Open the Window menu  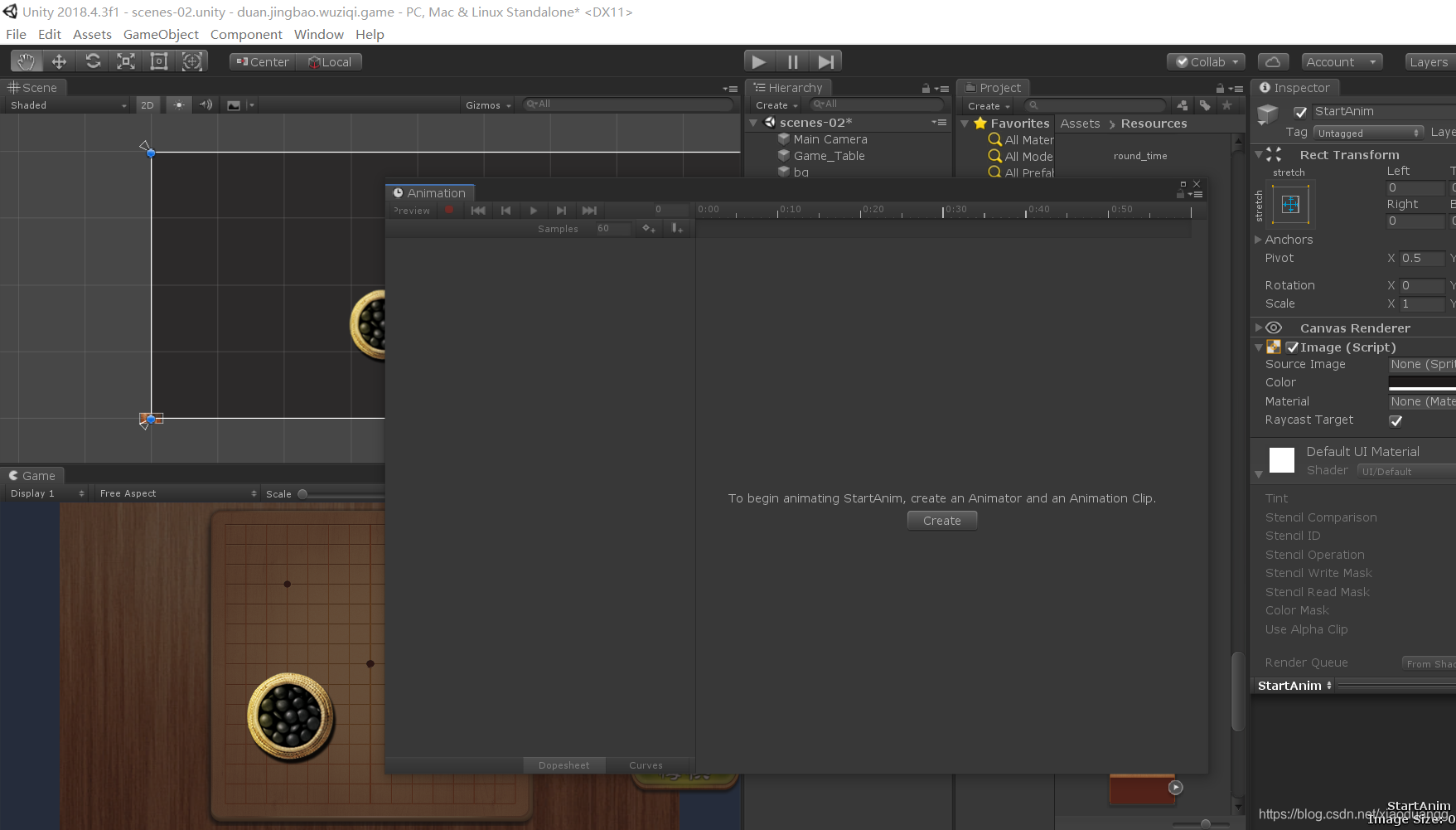pos(318,35)
